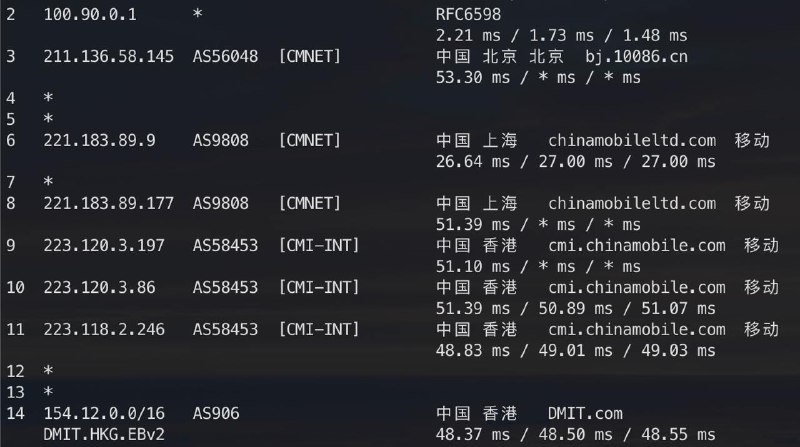
Task: Click AS58453 on the hop 11 row
Action: point(225,330)
